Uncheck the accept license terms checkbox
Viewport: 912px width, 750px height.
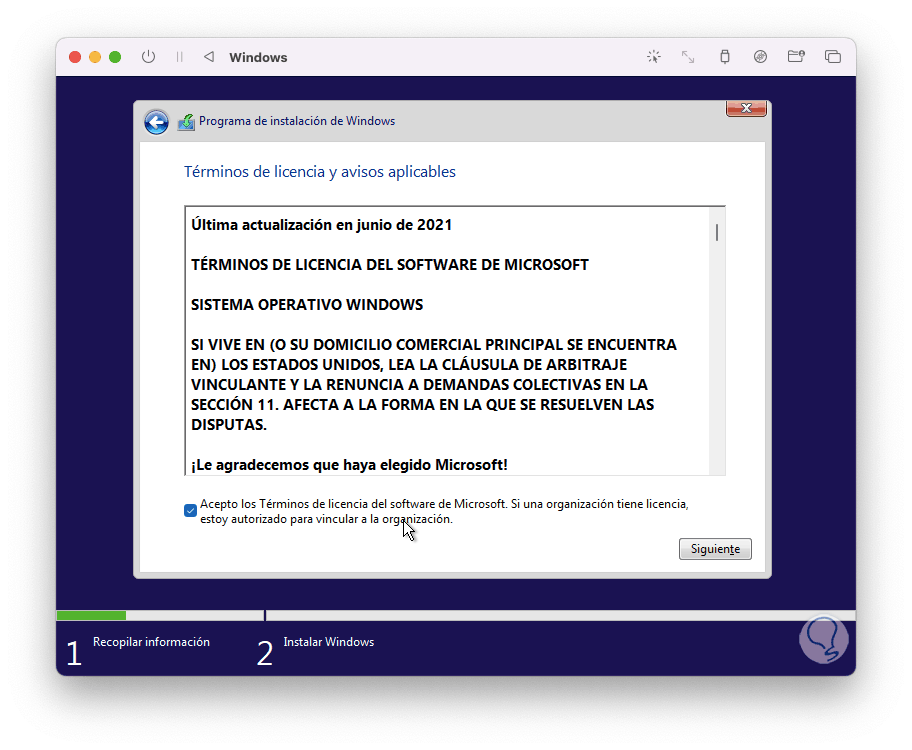point(190,510)
